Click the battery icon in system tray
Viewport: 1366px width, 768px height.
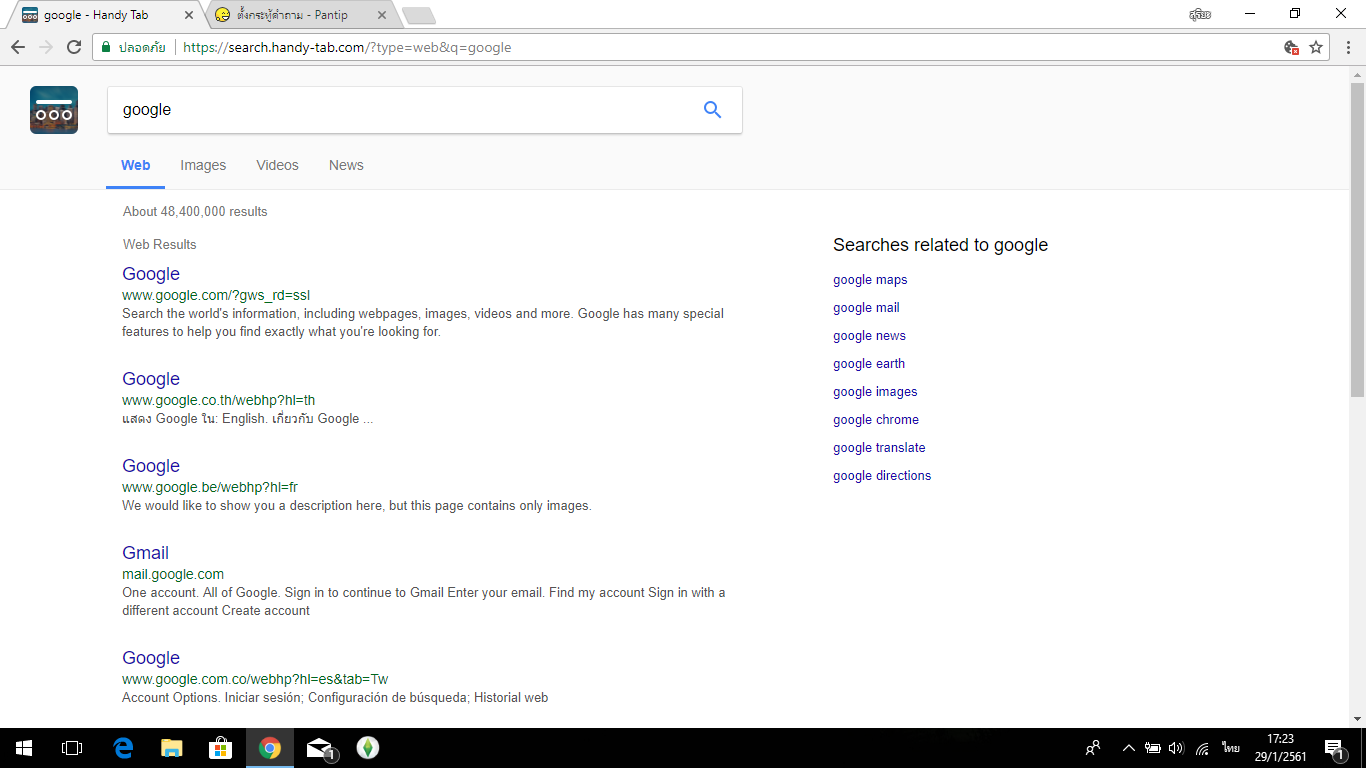(x=1153, y=748)
